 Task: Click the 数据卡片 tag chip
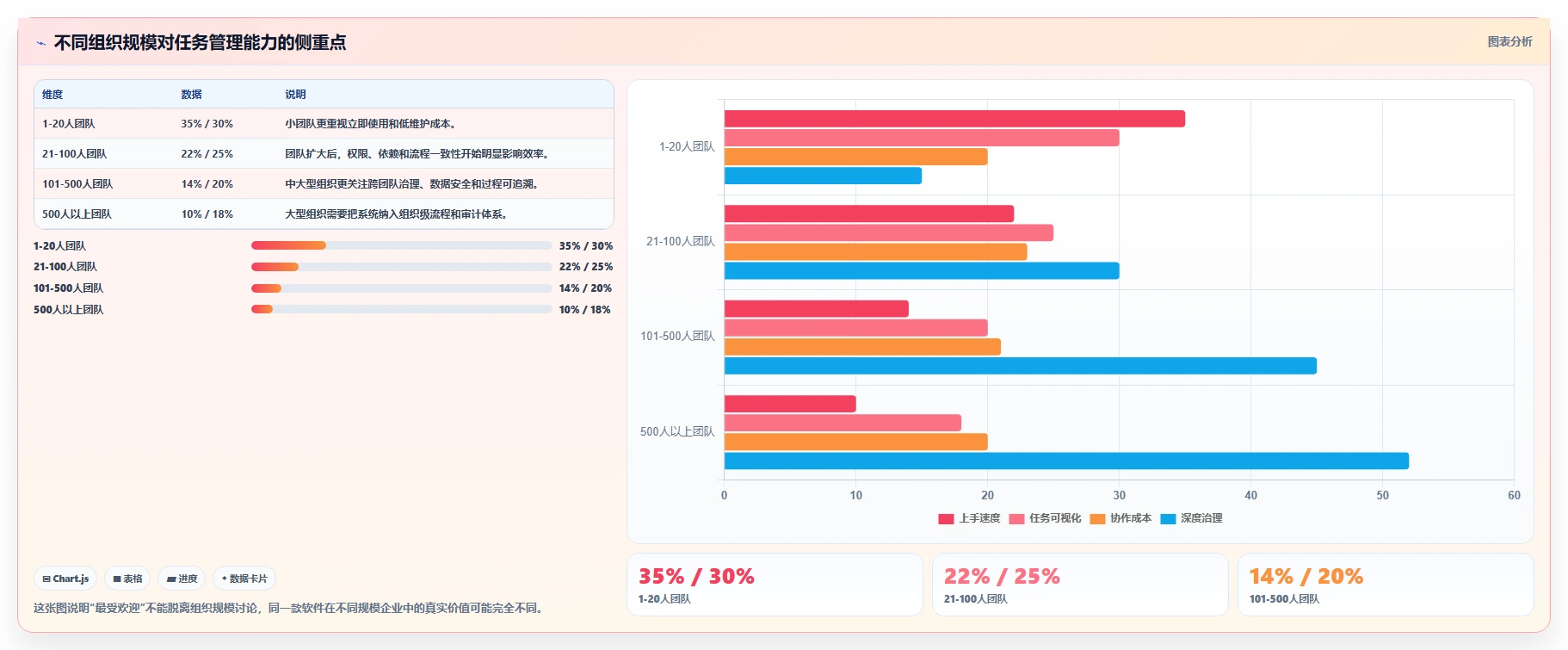click(244, 579)
